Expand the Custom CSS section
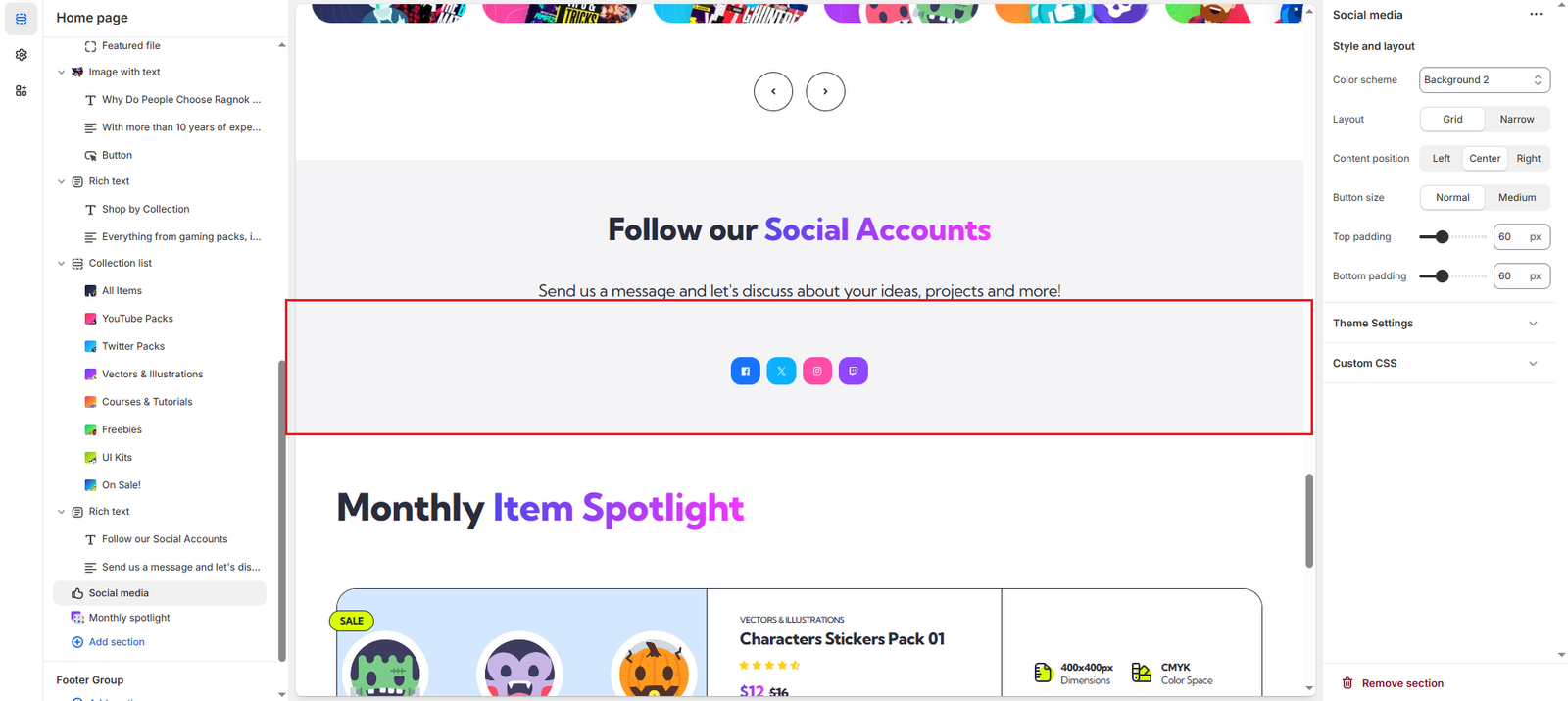The height and width of the screenshot is (701, 1568). (1438, 363)
